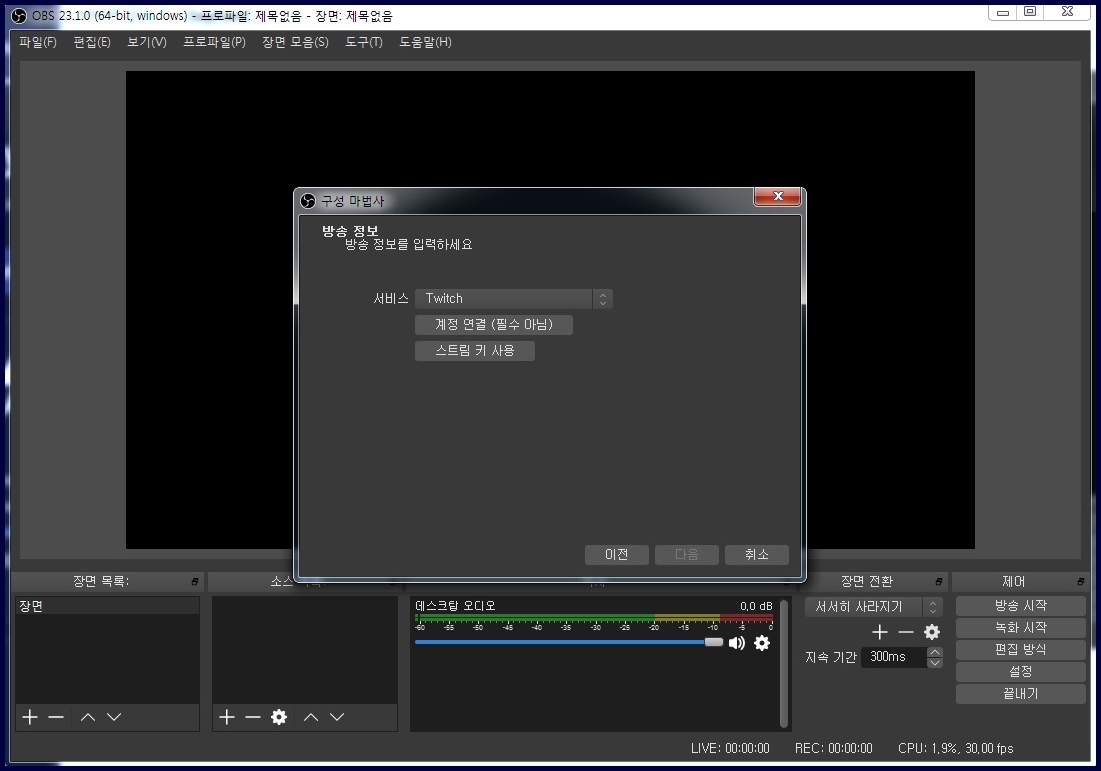
Task: Click the desktop audio volume slider handle
Action: coord(713,642)
